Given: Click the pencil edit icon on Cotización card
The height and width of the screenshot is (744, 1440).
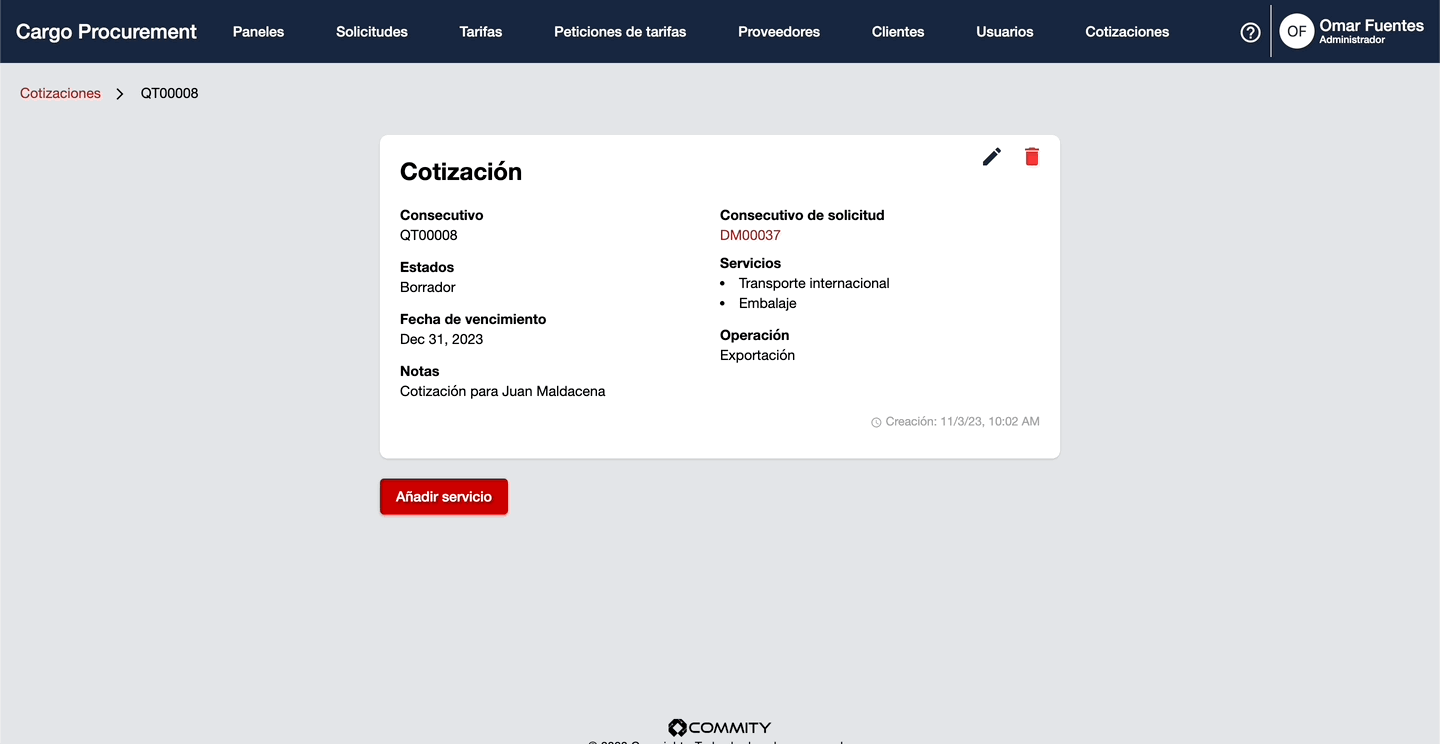Looking at the screenshot, I should (991, 157).
